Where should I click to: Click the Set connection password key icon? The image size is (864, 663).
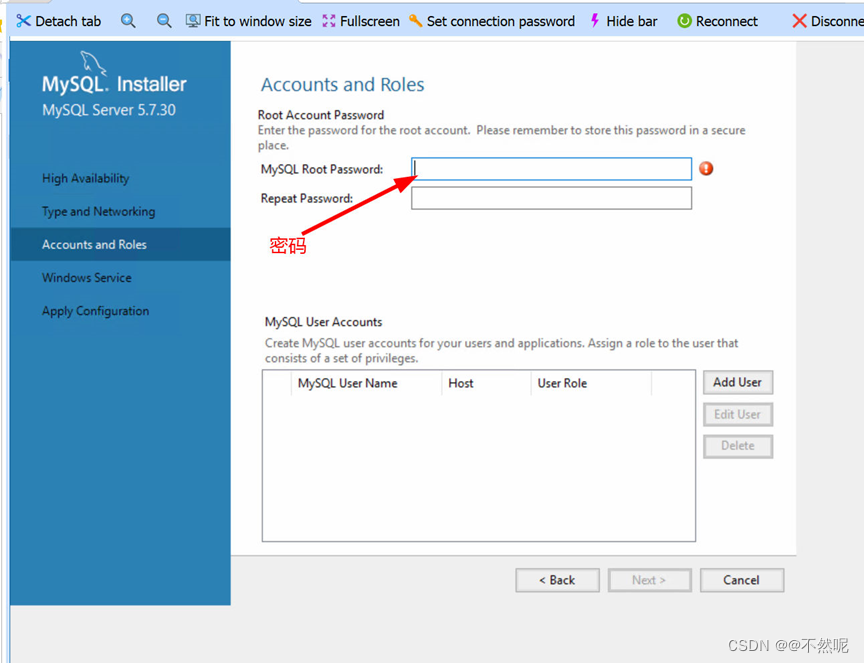pos(415,21)
